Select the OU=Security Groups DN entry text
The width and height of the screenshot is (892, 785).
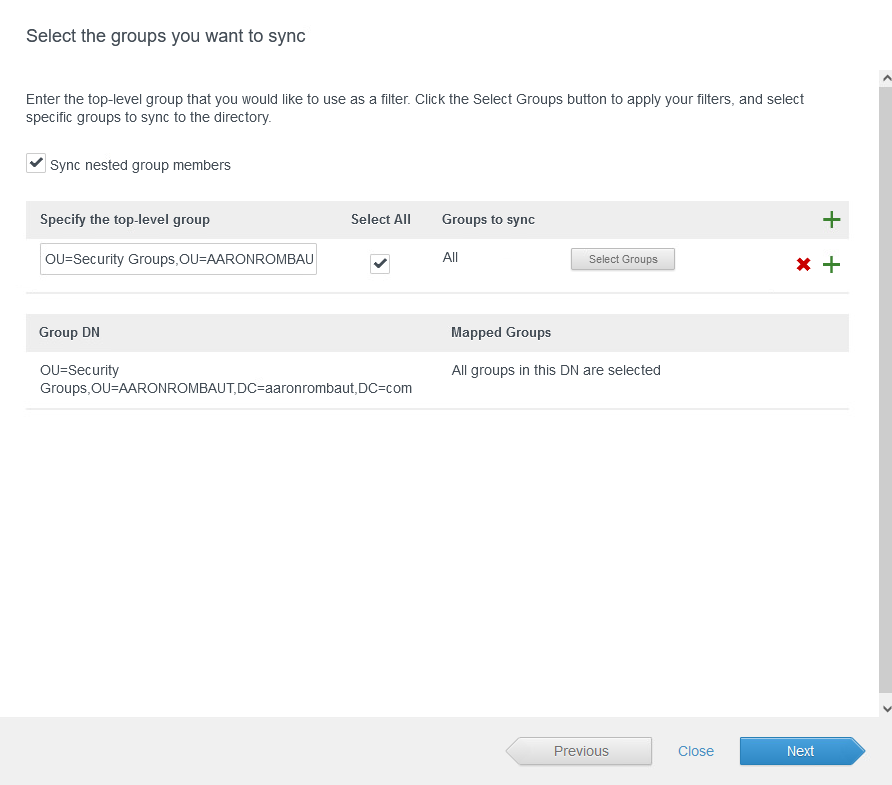(x=225, y=379)
